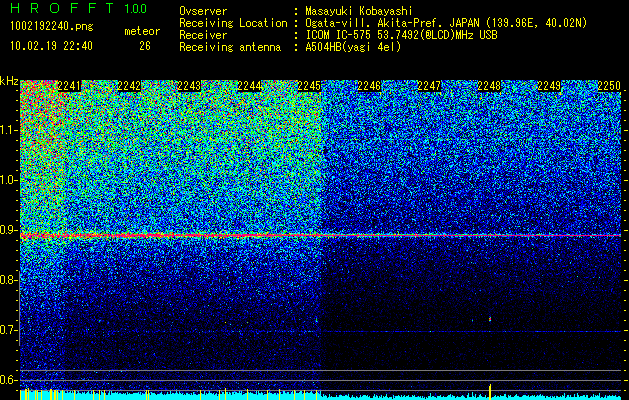Click the 'meteor' label
The width and height of the screenshot is (629, 400).
point(142,31)
